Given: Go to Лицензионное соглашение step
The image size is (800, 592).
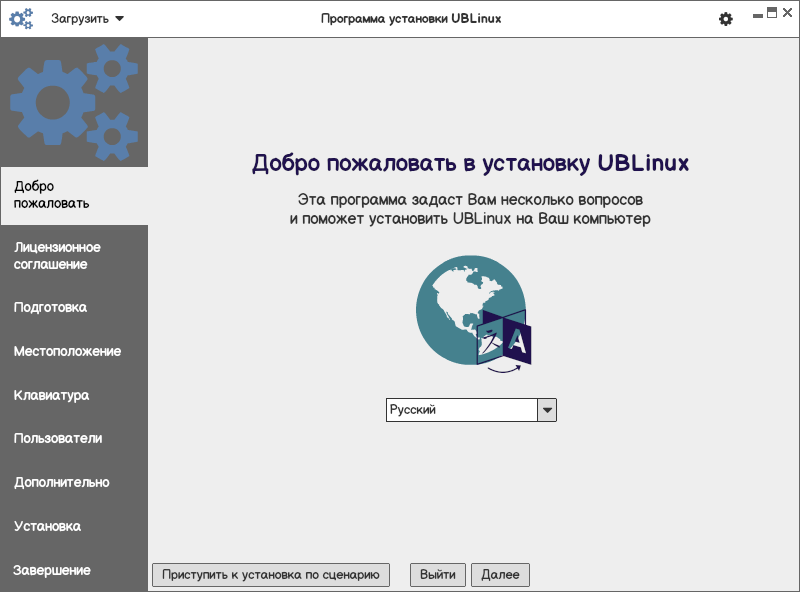Looking at the screenshot, I should coord(74,256).
